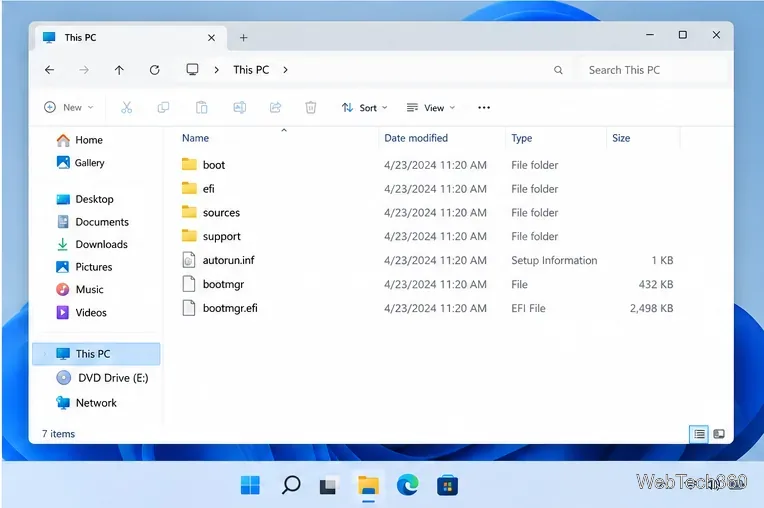Sort by Date modified column header
Viewport: 764px width, 508px height.
416,138
